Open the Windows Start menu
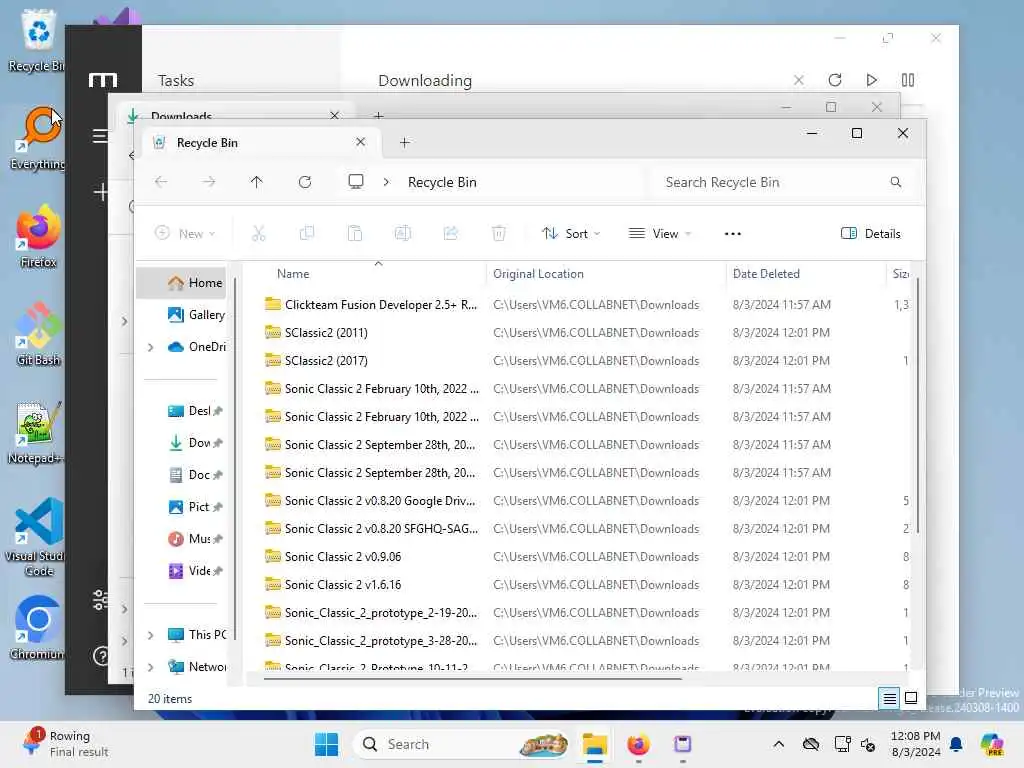Viewport: 1024px width, 768px height. tap(326, 744)
